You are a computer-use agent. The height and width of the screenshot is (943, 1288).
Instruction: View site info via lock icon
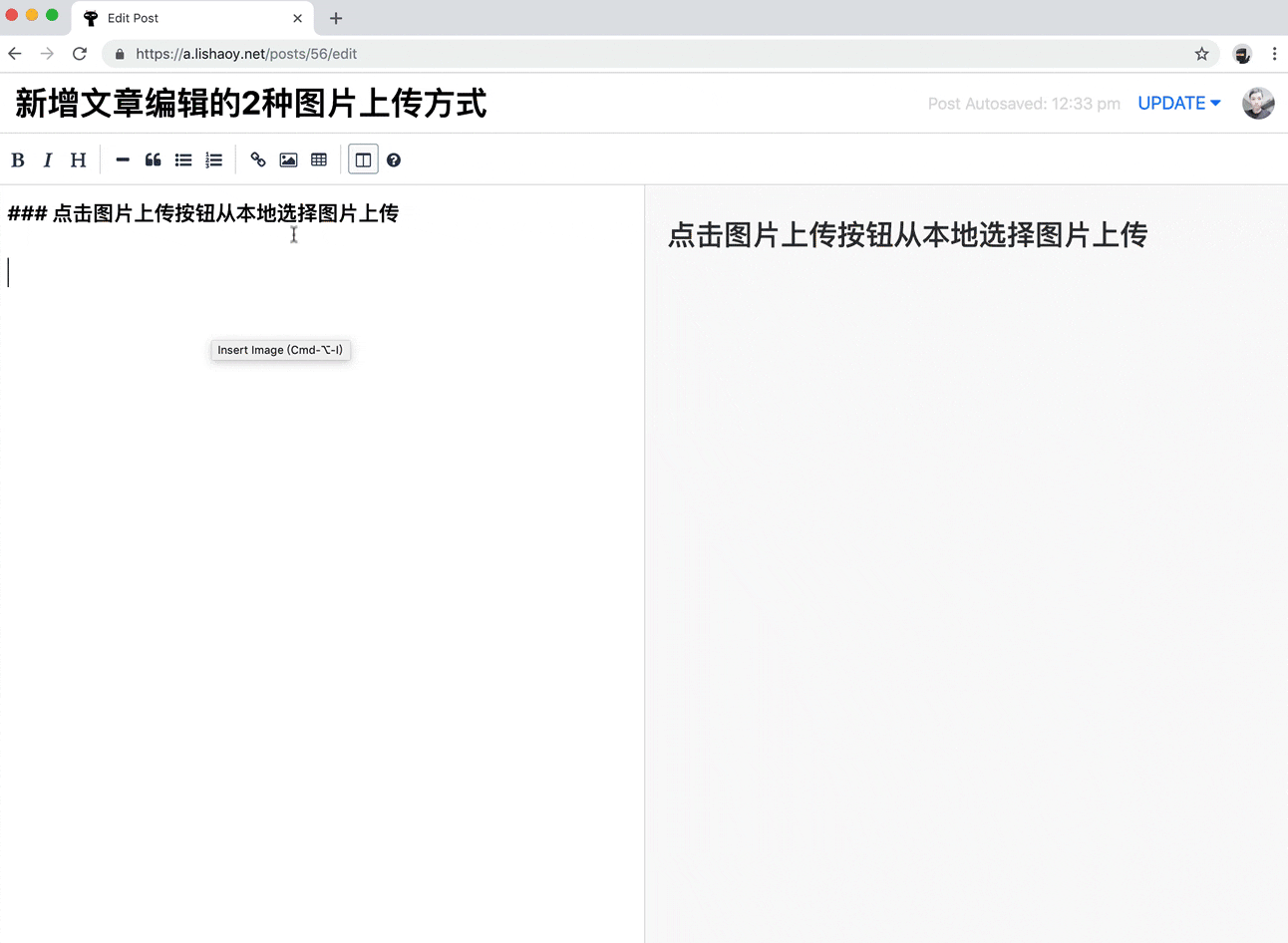coord(120,54)
